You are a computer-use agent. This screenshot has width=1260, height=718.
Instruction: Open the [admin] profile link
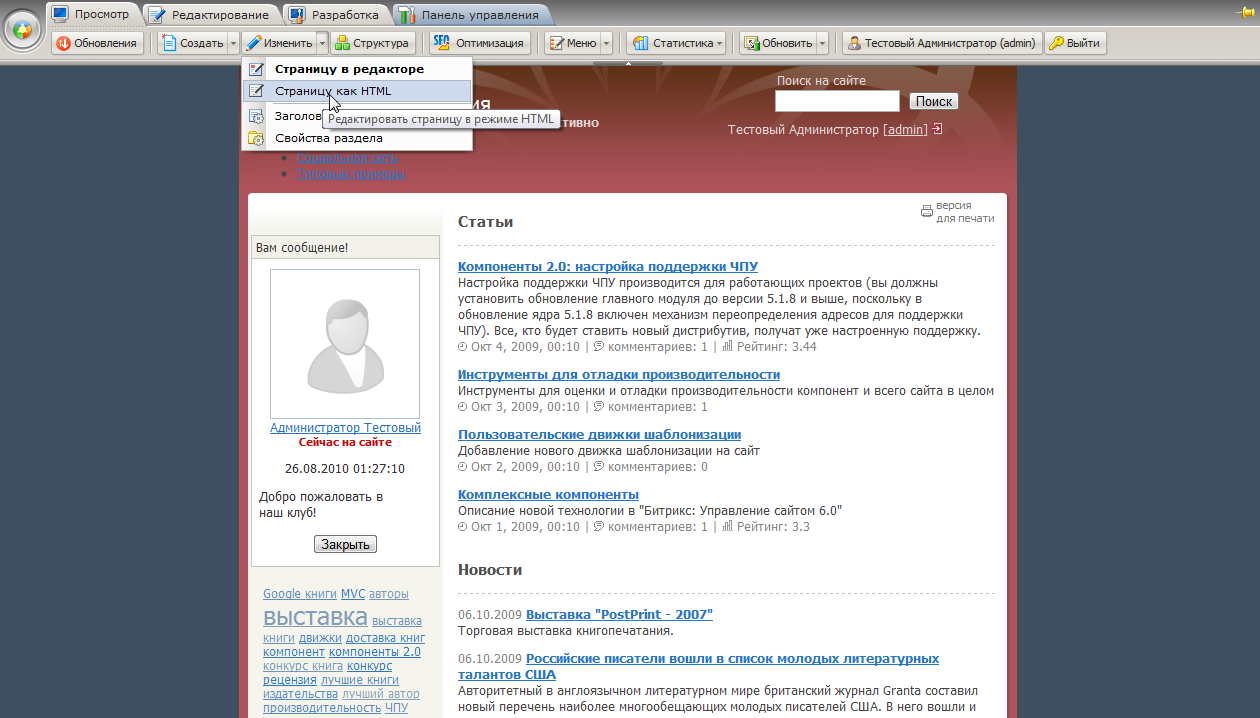click(906, 130)
